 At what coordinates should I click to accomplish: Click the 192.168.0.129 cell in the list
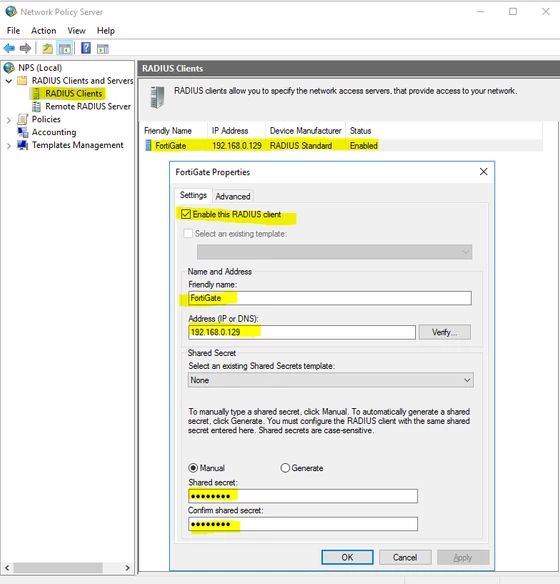click(237, 146)
